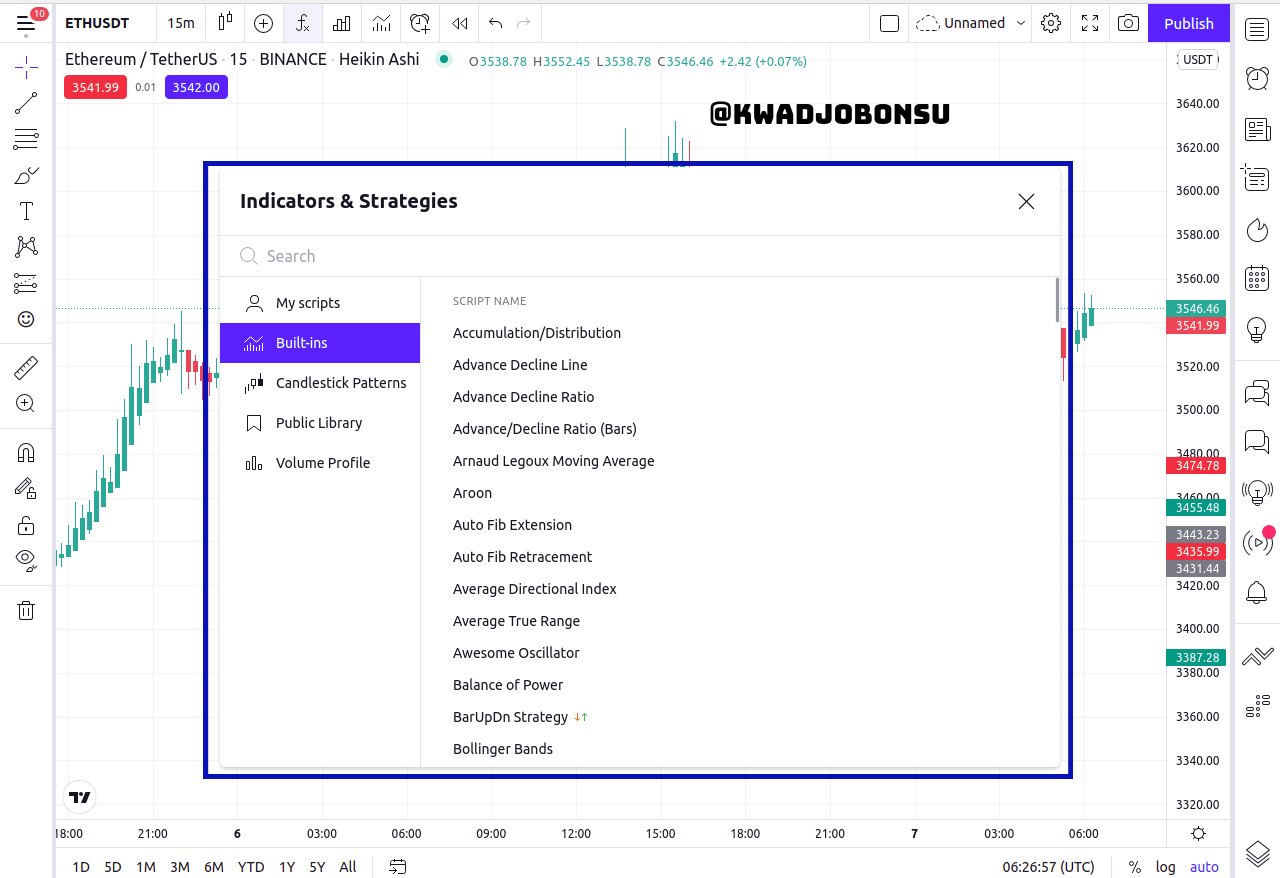The width and height of the screenshot is (1280, 878).
Task: Open the main hamburger menu
Action: 26,22
